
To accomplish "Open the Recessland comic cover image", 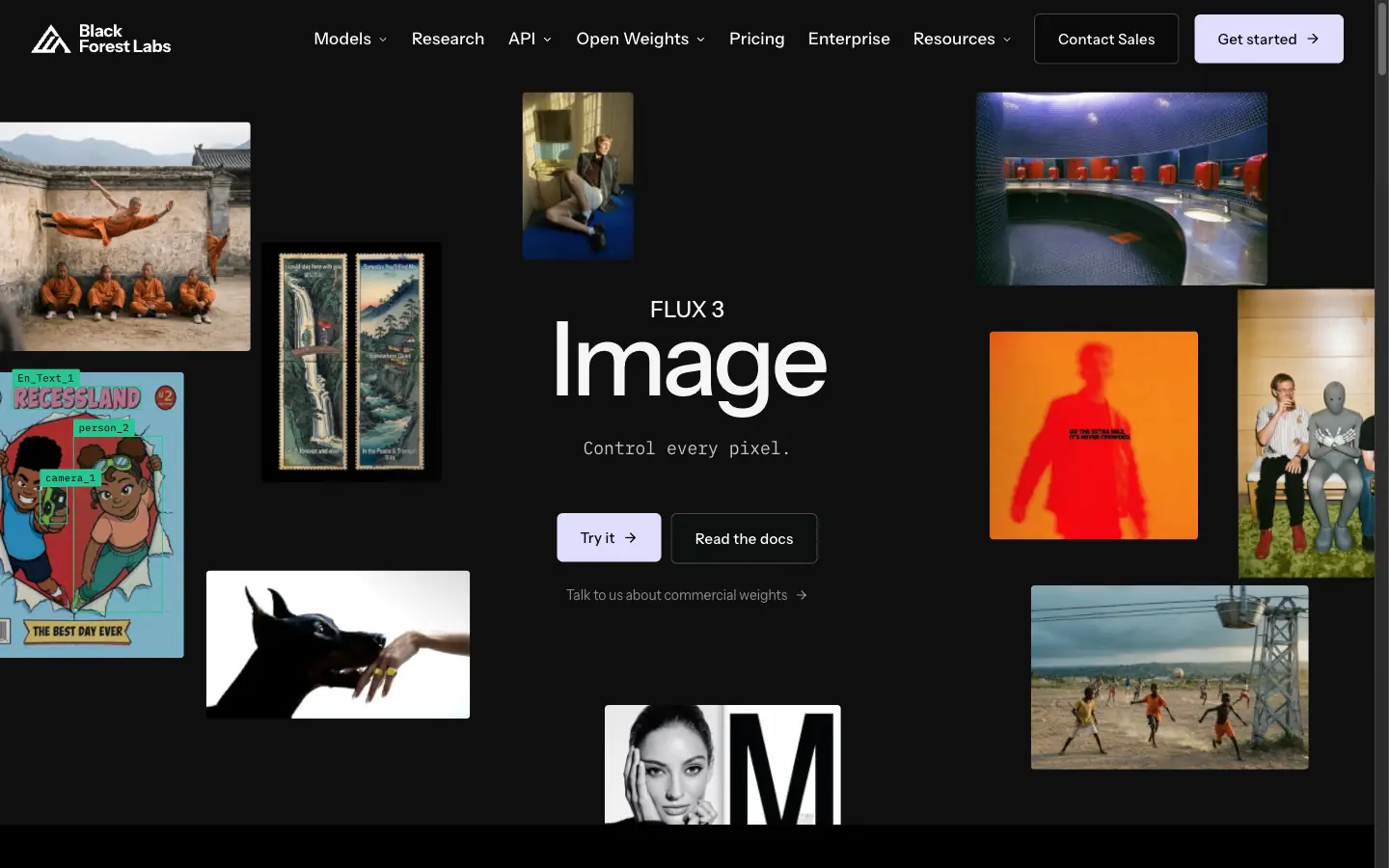I will coord(92,515).
